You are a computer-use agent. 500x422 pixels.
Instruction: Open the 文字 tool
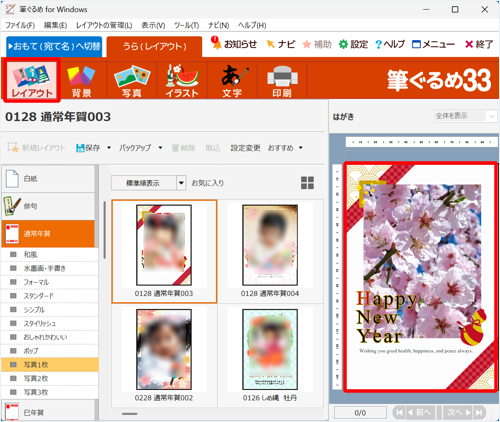(x=232, y=81)
